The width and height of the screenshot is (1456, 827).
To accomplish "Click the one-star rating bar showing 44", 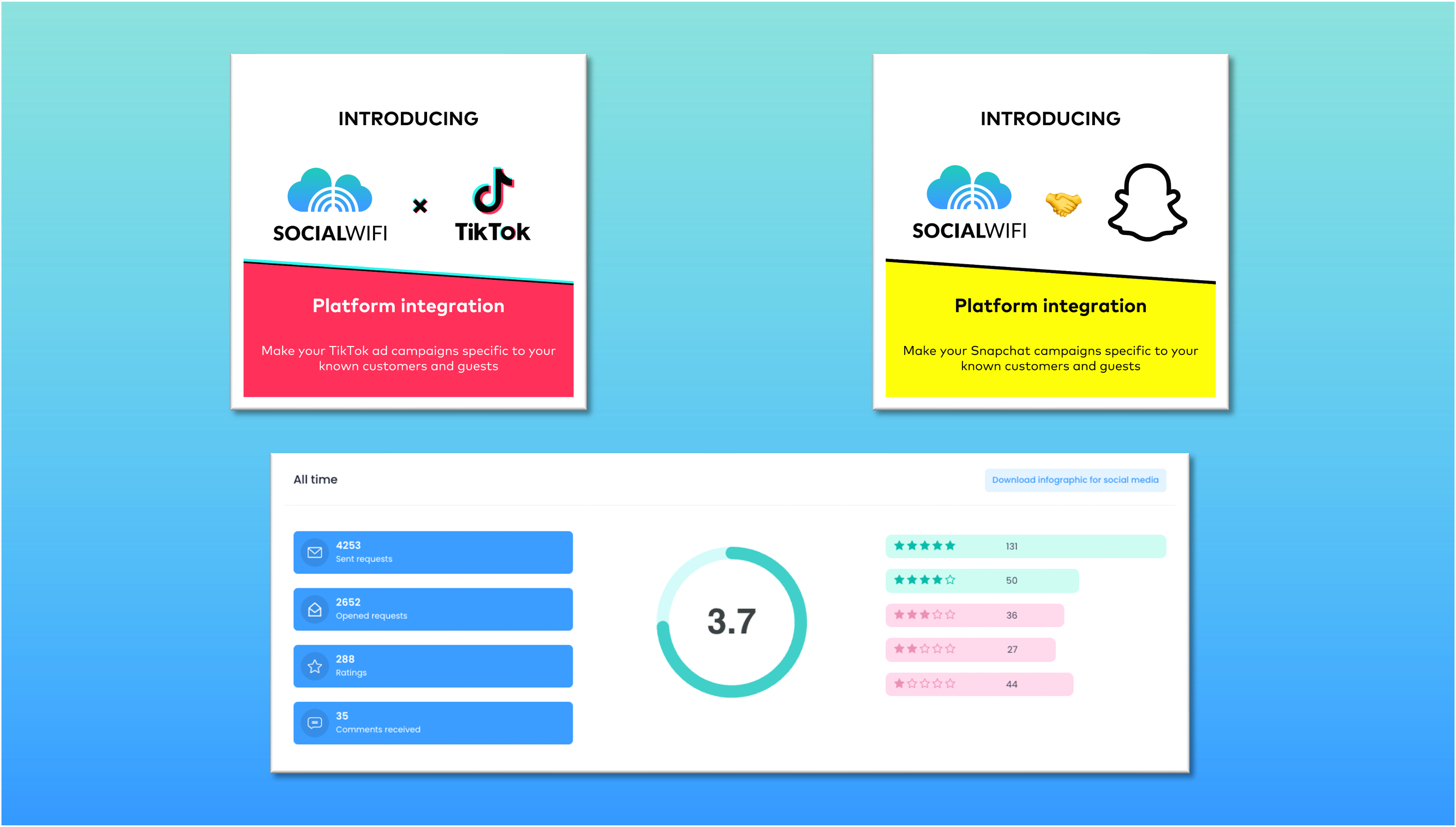I will click(979, 684).
